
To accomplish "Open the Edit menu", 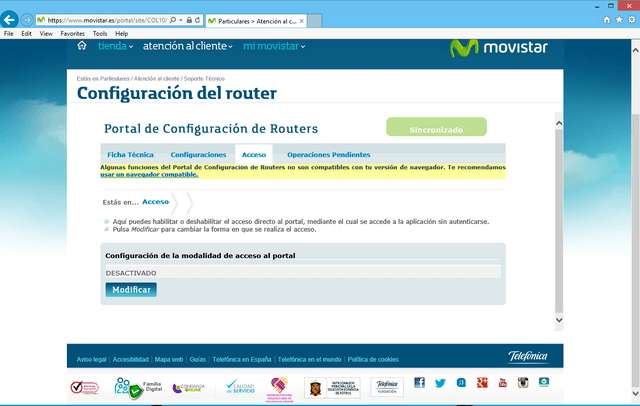I will pos(27,33).
